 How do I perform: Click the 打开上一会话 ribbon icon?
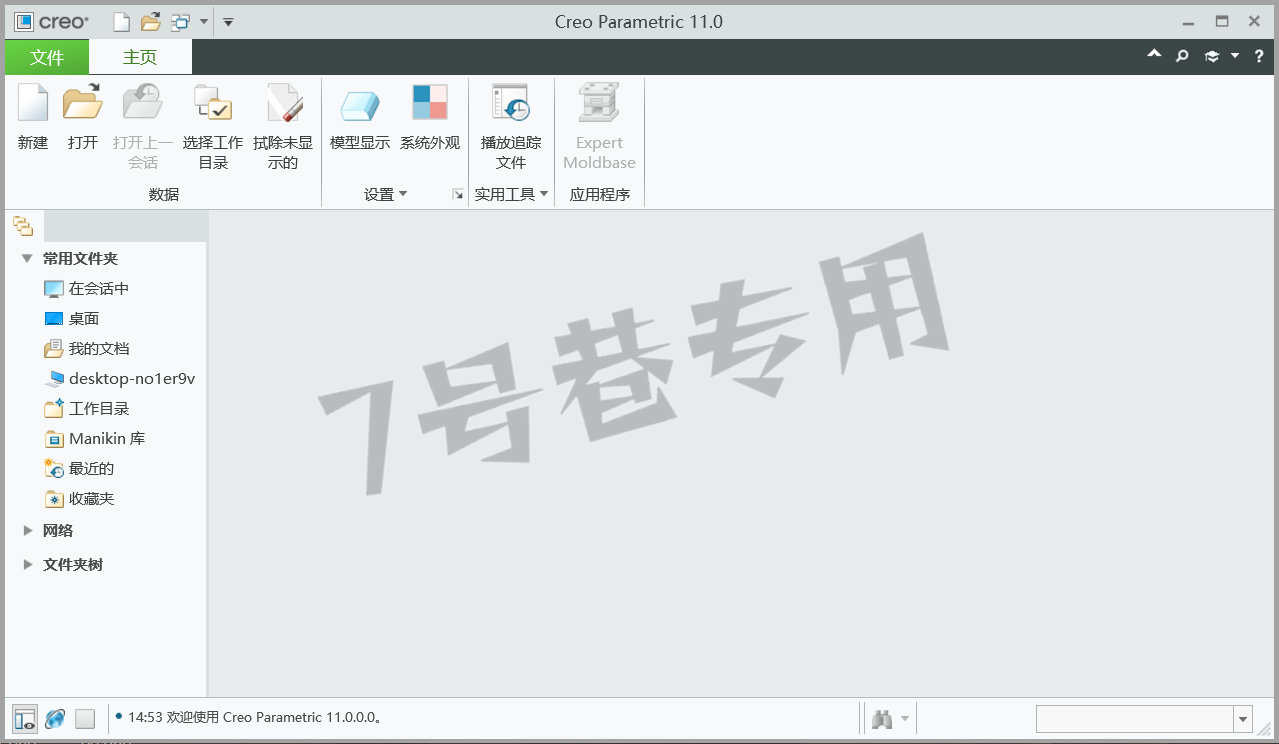143,104
